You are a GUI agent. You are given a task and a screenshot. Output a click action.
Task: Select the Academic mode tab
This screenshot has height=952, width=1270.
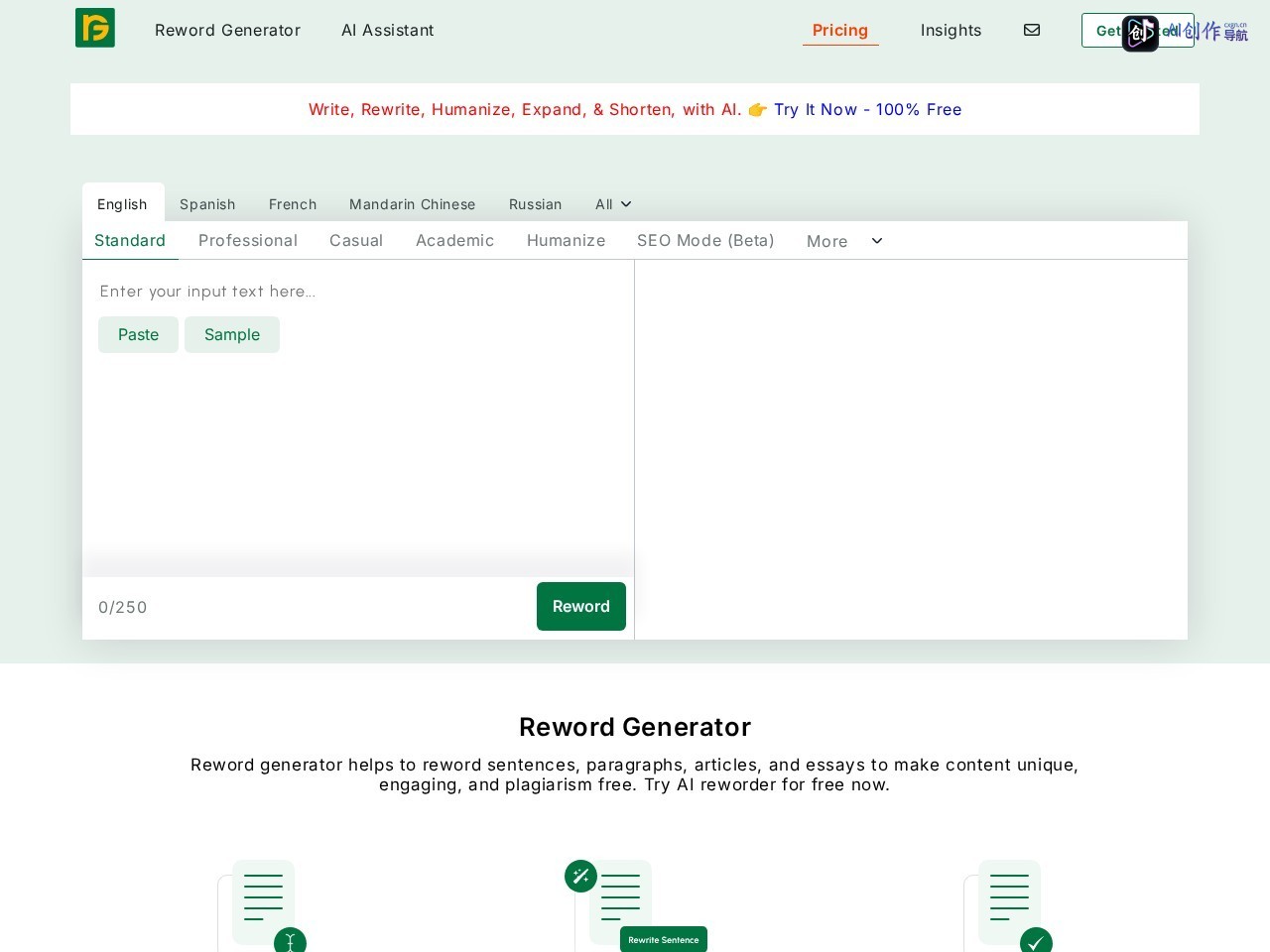[454, 240]
